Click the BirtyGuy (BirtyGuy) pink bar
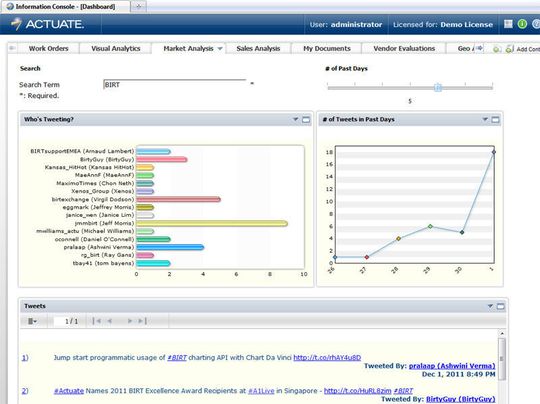 click(x=162, y=159)
